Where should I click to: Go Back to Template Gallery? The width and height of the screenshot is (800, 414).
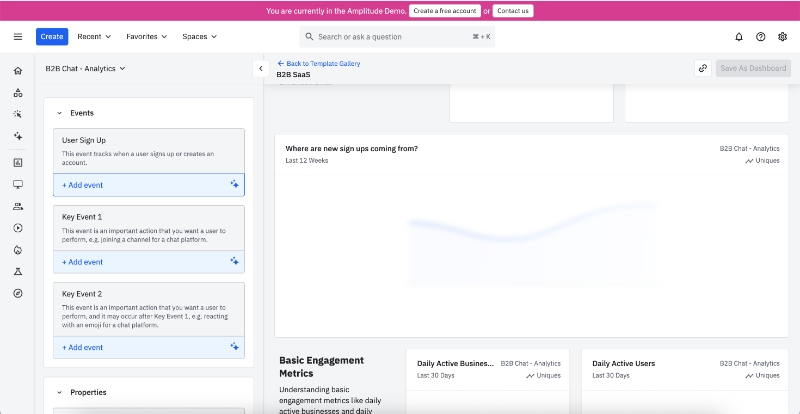coord(319,64)
